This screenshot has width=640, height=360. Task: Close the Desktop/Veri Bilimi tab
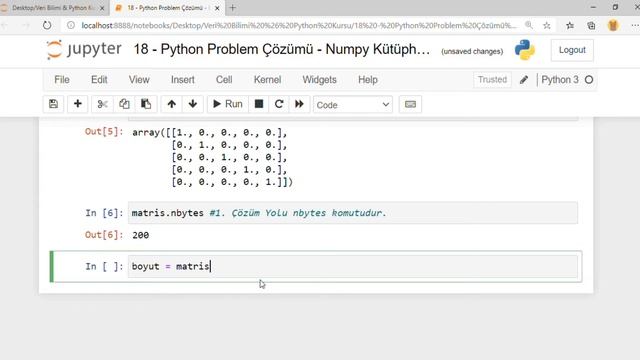[102, 8]
